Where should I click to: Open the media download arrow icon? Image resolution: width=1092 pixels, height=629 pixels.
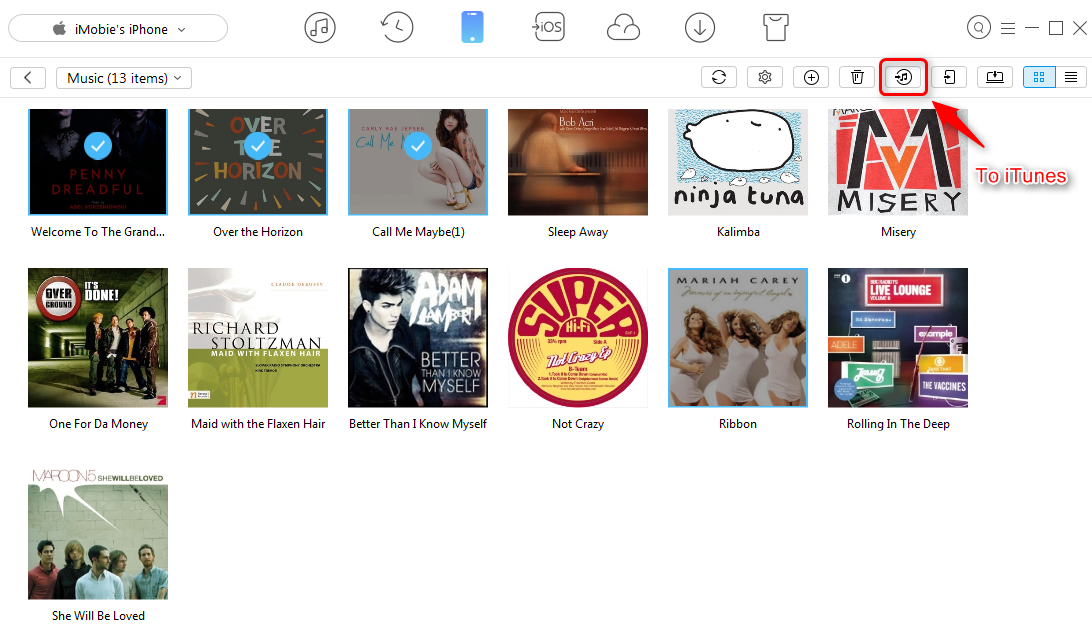click(700, 28)
